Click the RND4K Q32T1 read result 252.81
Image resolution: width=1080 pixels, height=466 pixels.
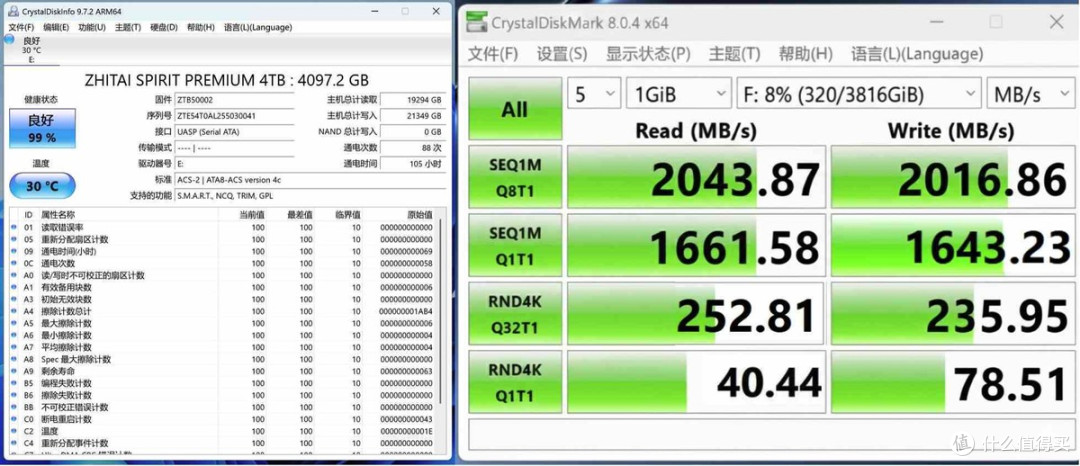pyautogui.click(x=696, y=313)
